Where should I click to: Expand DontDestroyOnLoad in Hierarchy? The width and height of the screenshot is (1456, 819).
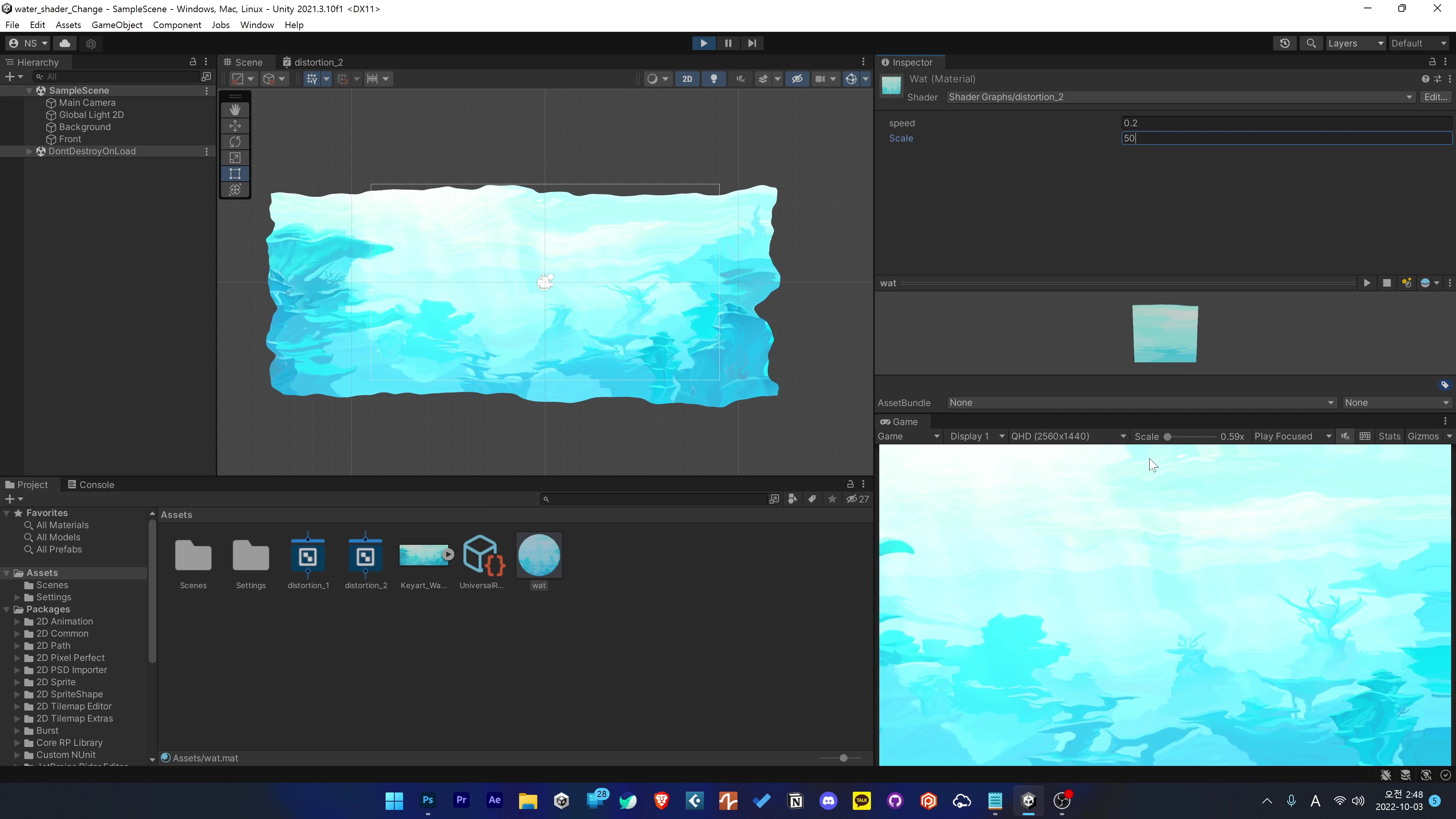tap(30, 152)
